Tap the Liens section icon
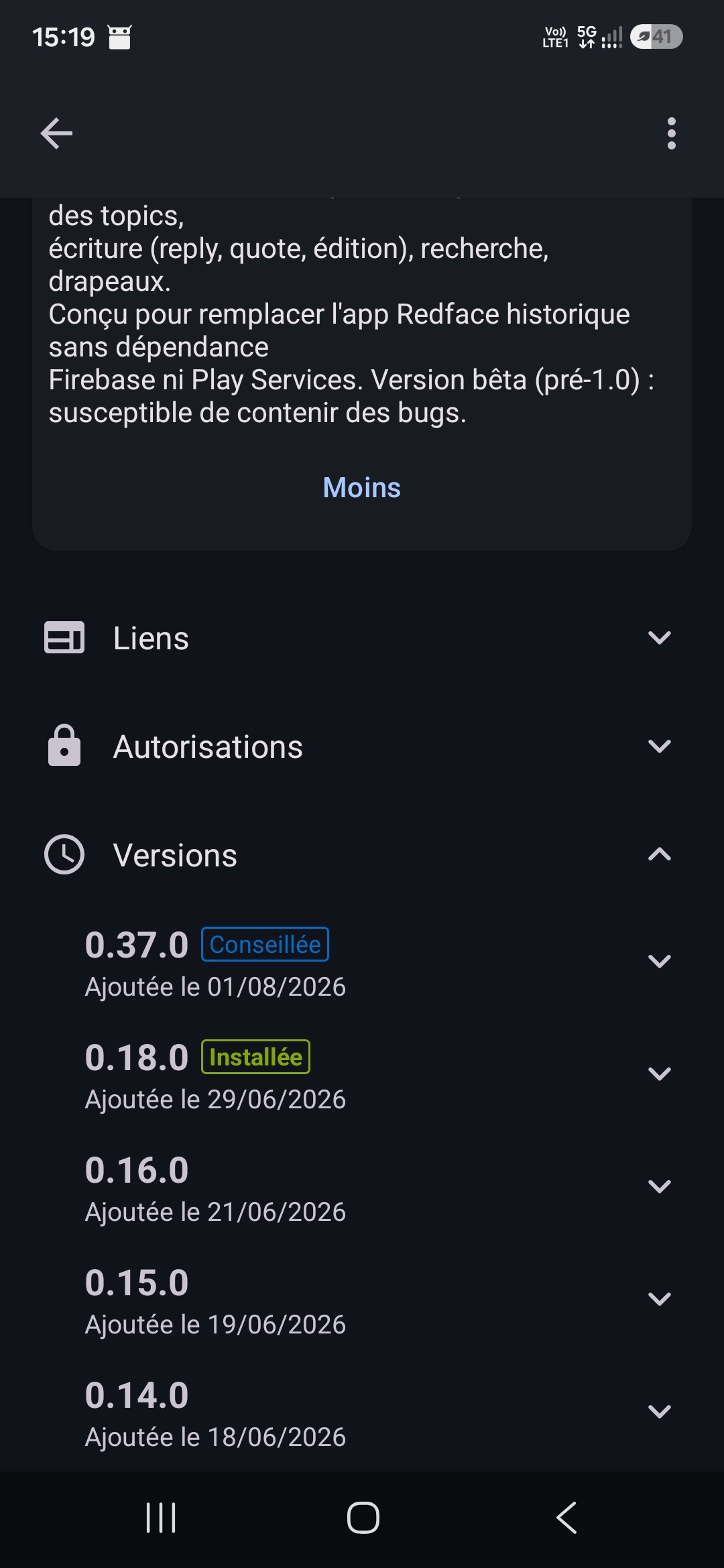 (x=64, y=637)
